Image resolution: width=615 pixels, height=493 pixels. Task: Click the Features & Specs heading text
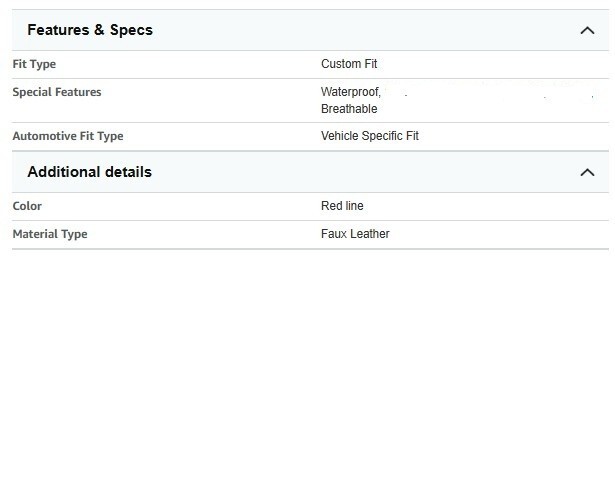click(90, 30)
